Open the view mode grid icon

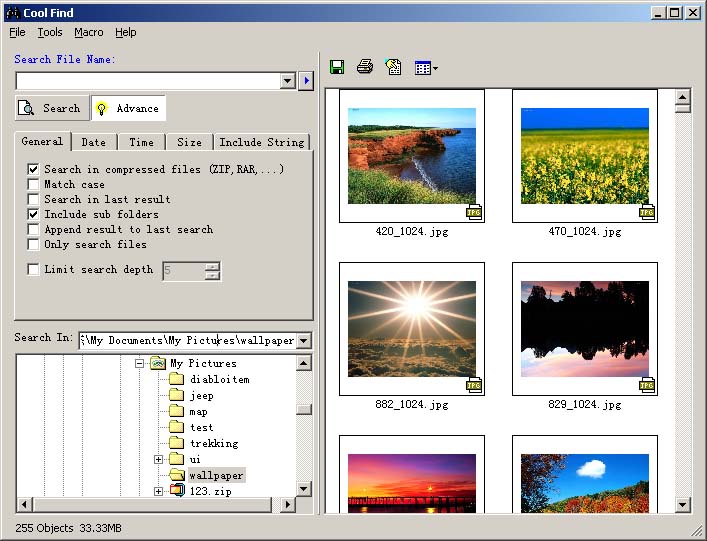[x=422, y=68]
